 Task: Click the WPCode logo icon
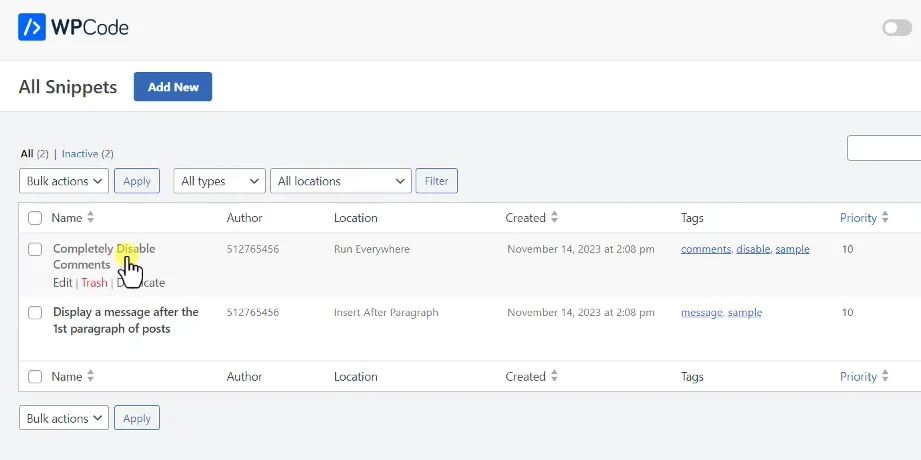[33, 27]
